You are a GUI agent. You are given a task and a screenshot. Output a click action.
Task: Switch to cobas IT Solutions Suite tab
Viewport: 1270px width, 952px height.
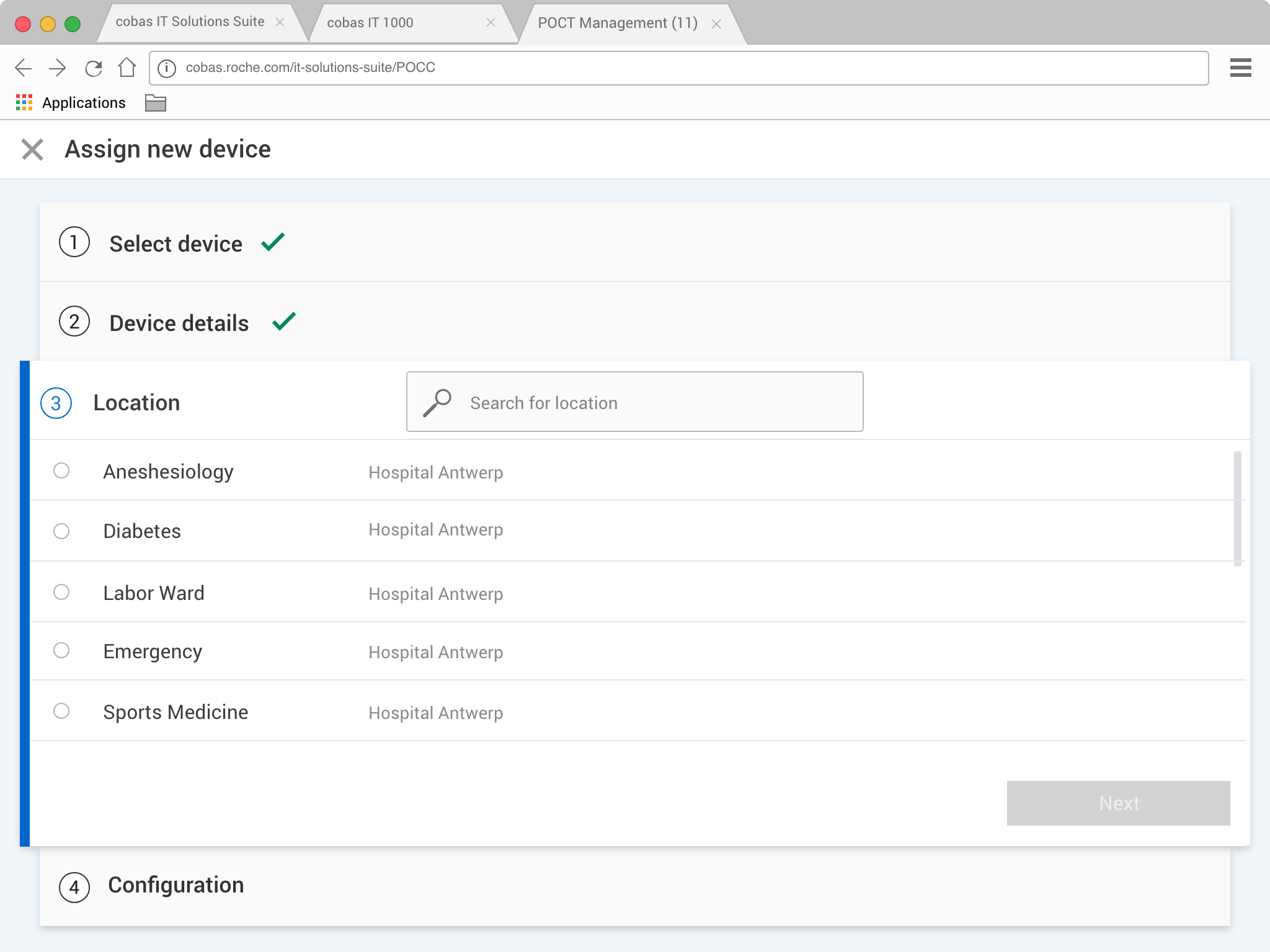190,22
